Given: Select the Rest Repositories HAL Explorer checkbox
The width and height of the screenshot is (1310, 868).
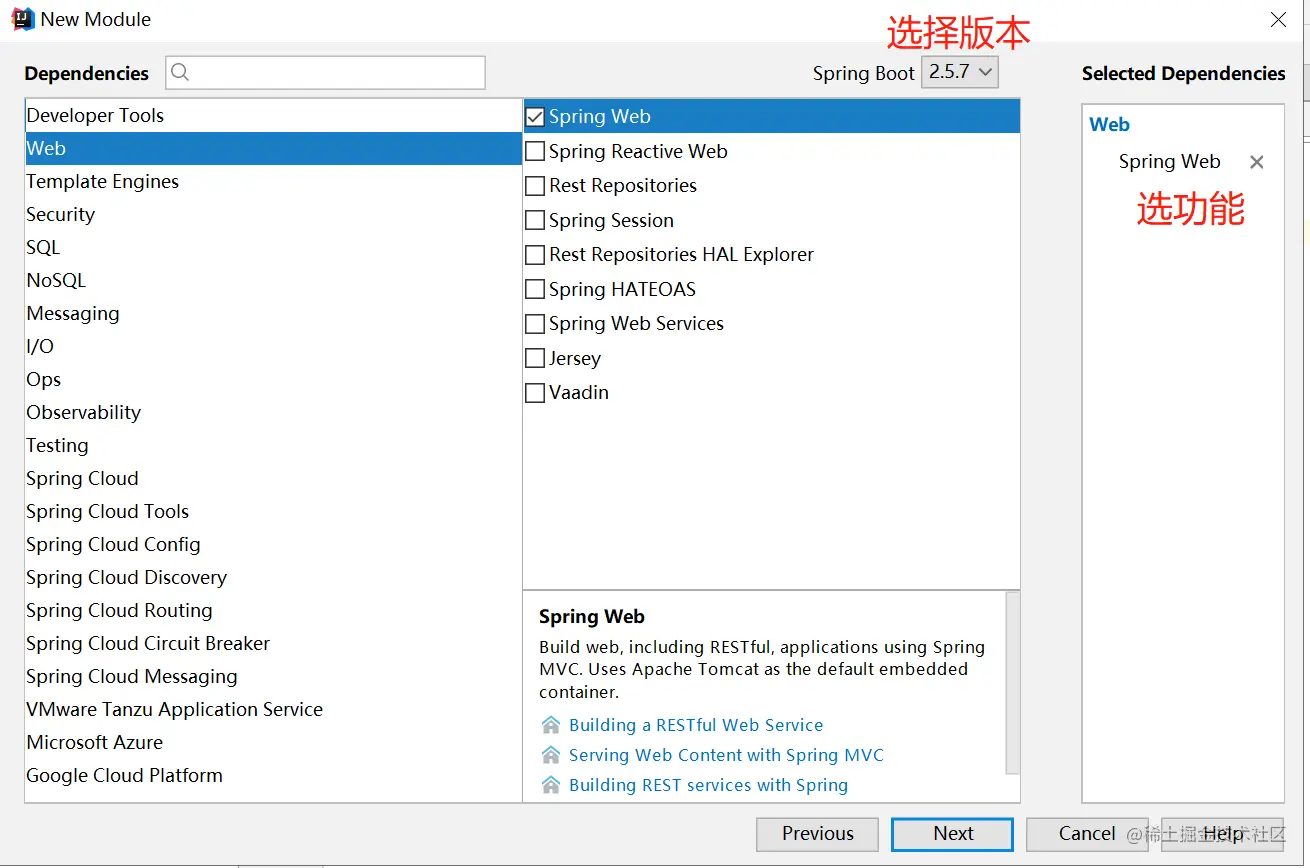Looking at the screenshot, I should (535, 255).
